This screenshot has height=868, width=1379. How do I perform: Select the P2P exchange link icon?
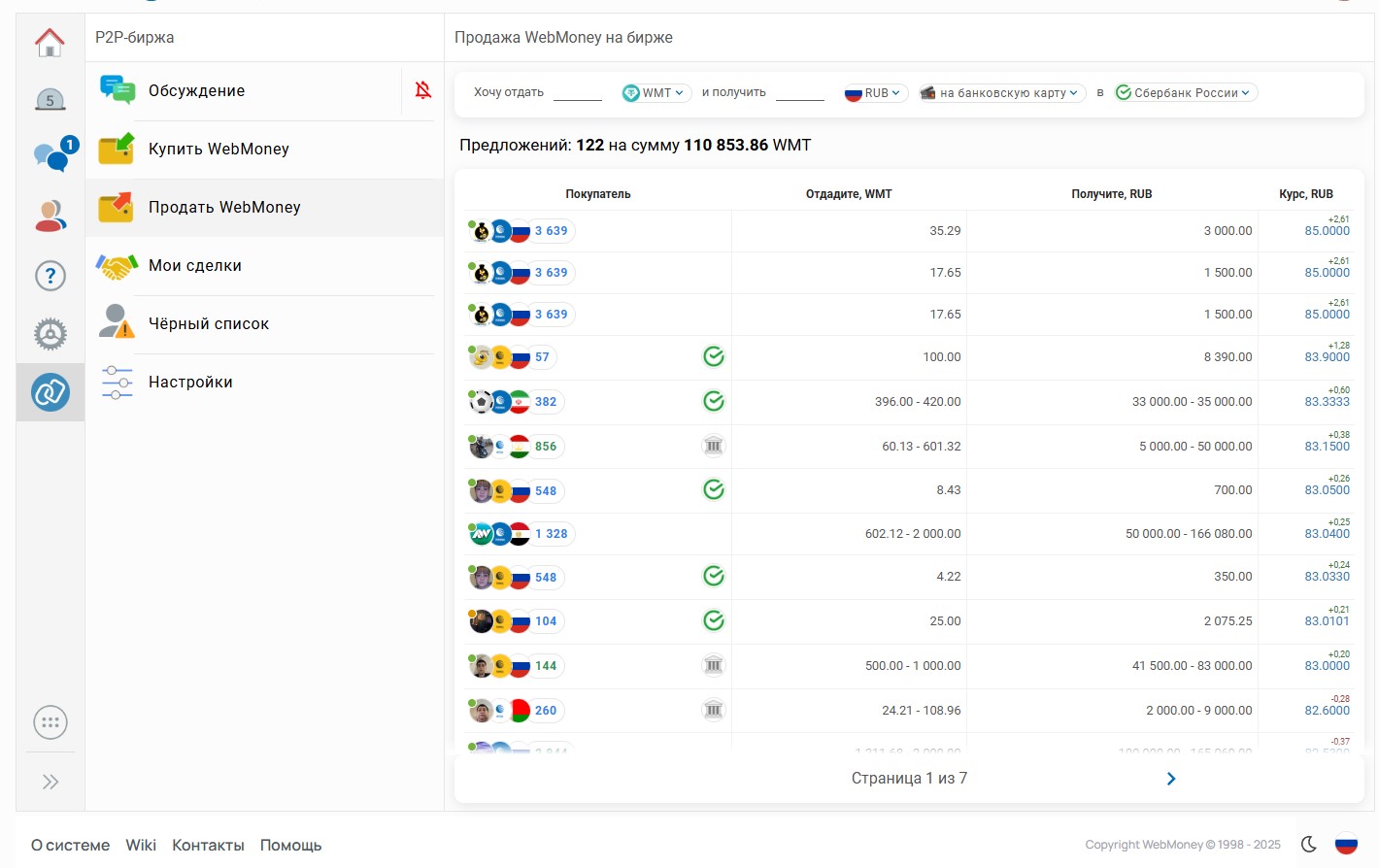coord(50,392)
